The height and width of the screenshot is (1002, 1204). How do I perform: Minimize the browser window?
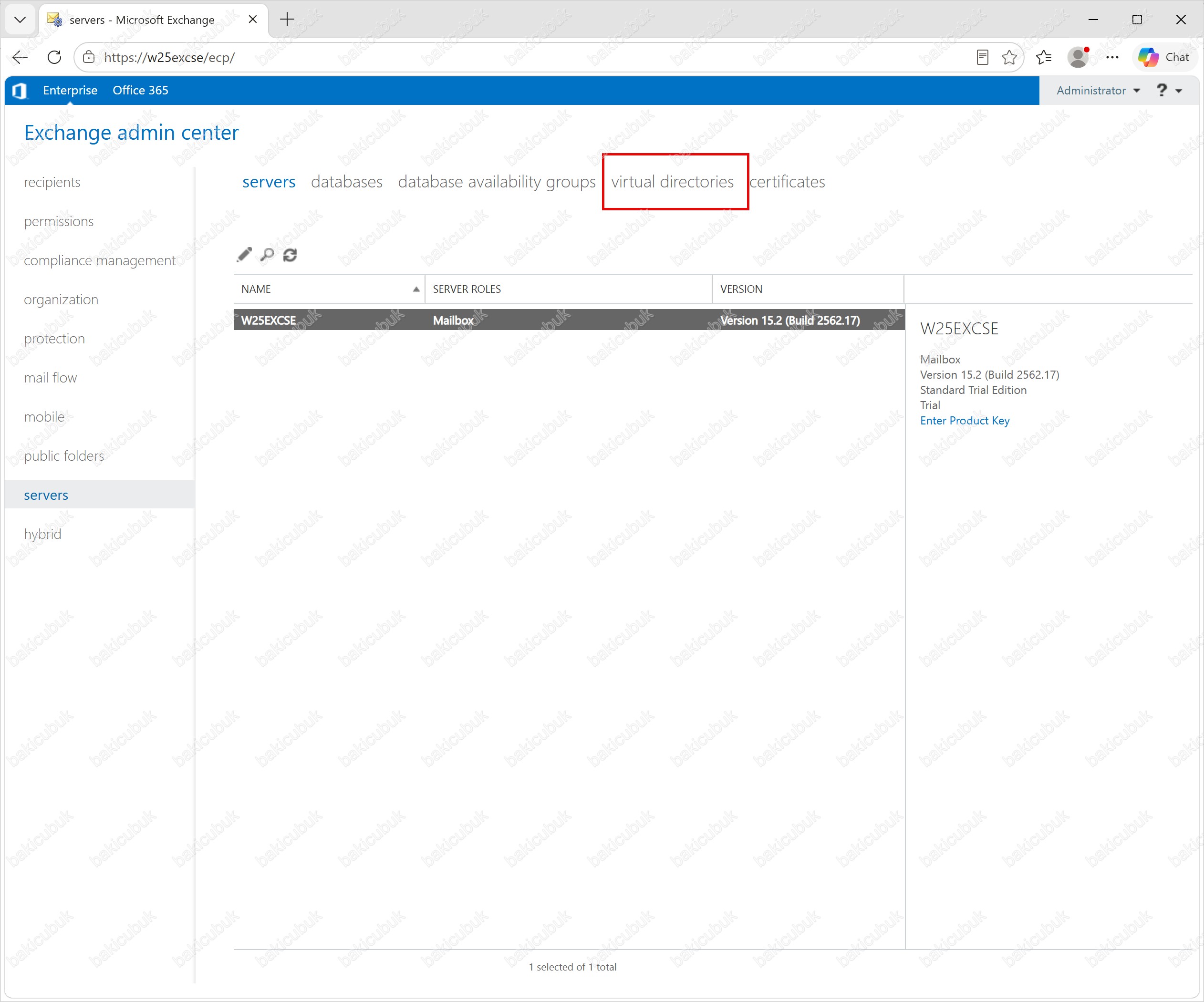click(1093, 20)
